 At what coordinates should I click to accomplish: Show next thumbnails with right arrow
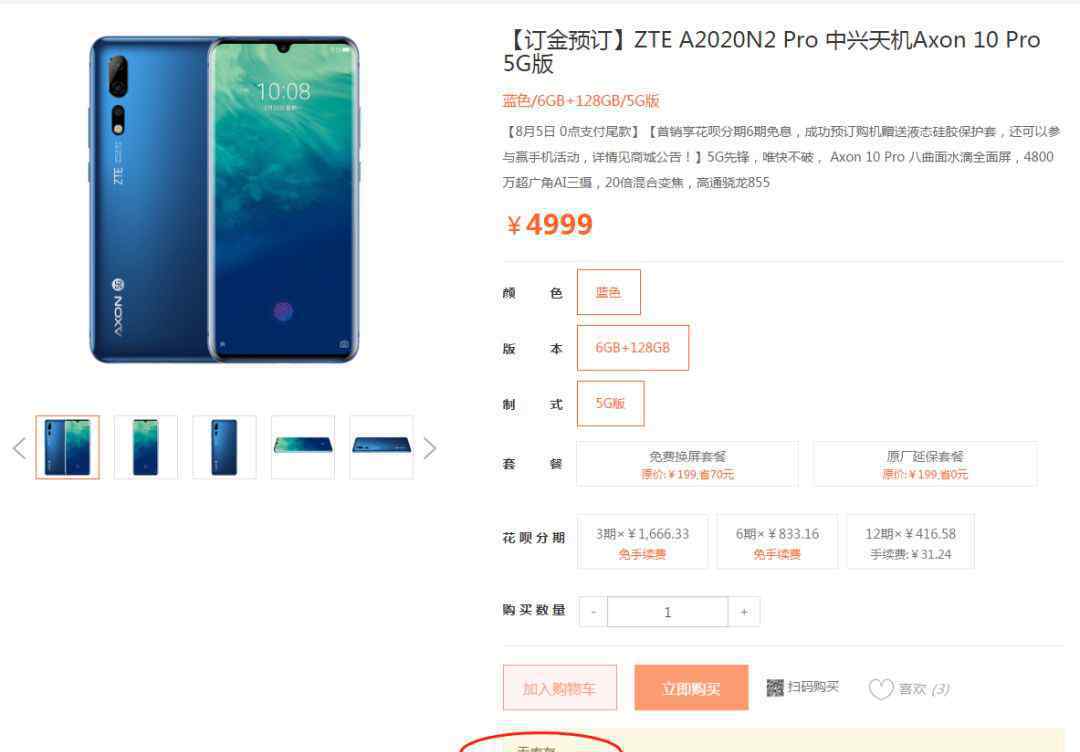tap(430, 448)
